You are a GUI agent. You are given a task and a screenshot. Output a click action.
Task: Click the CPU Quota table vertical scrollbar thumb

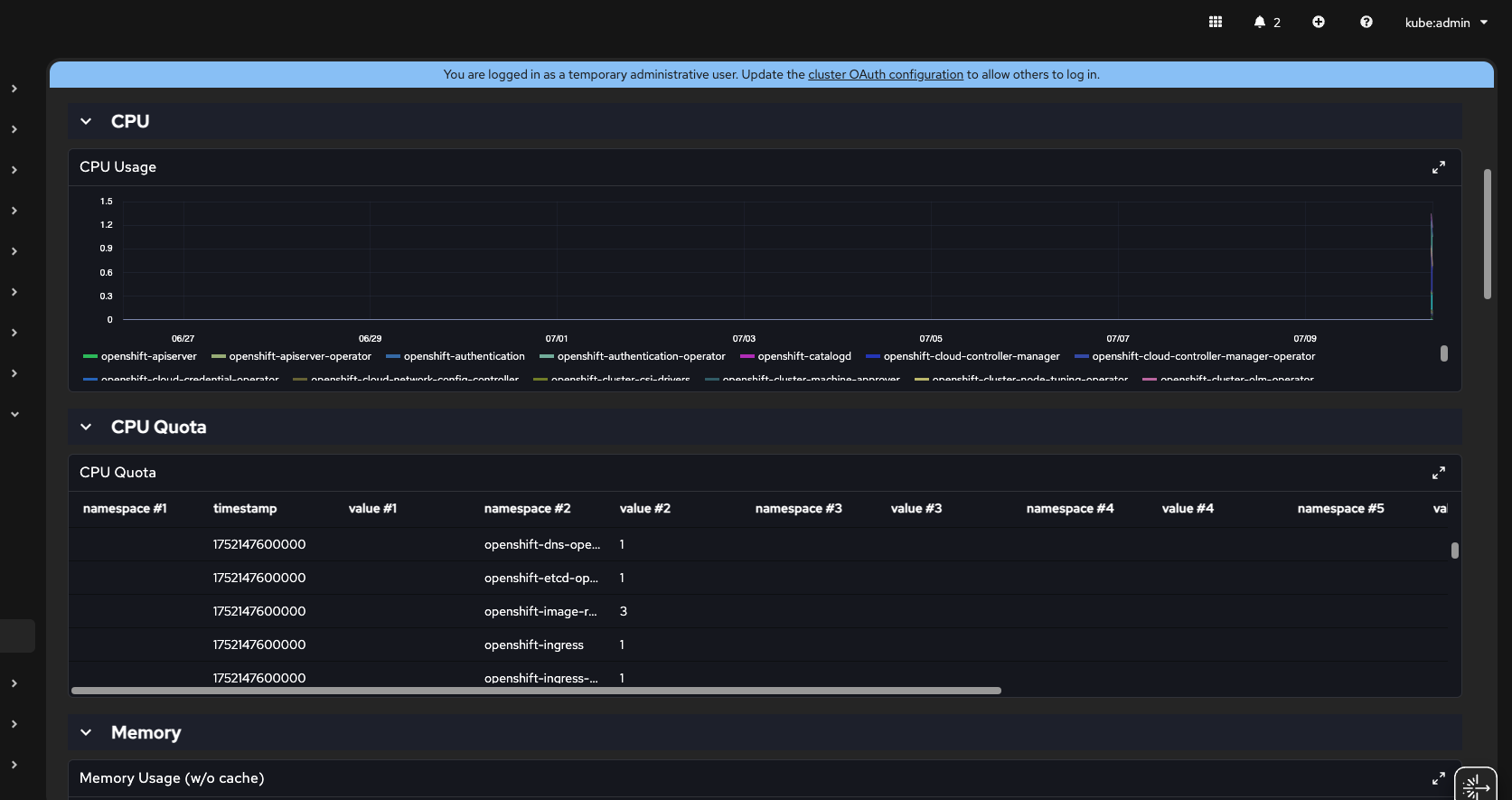[1454, 551]
